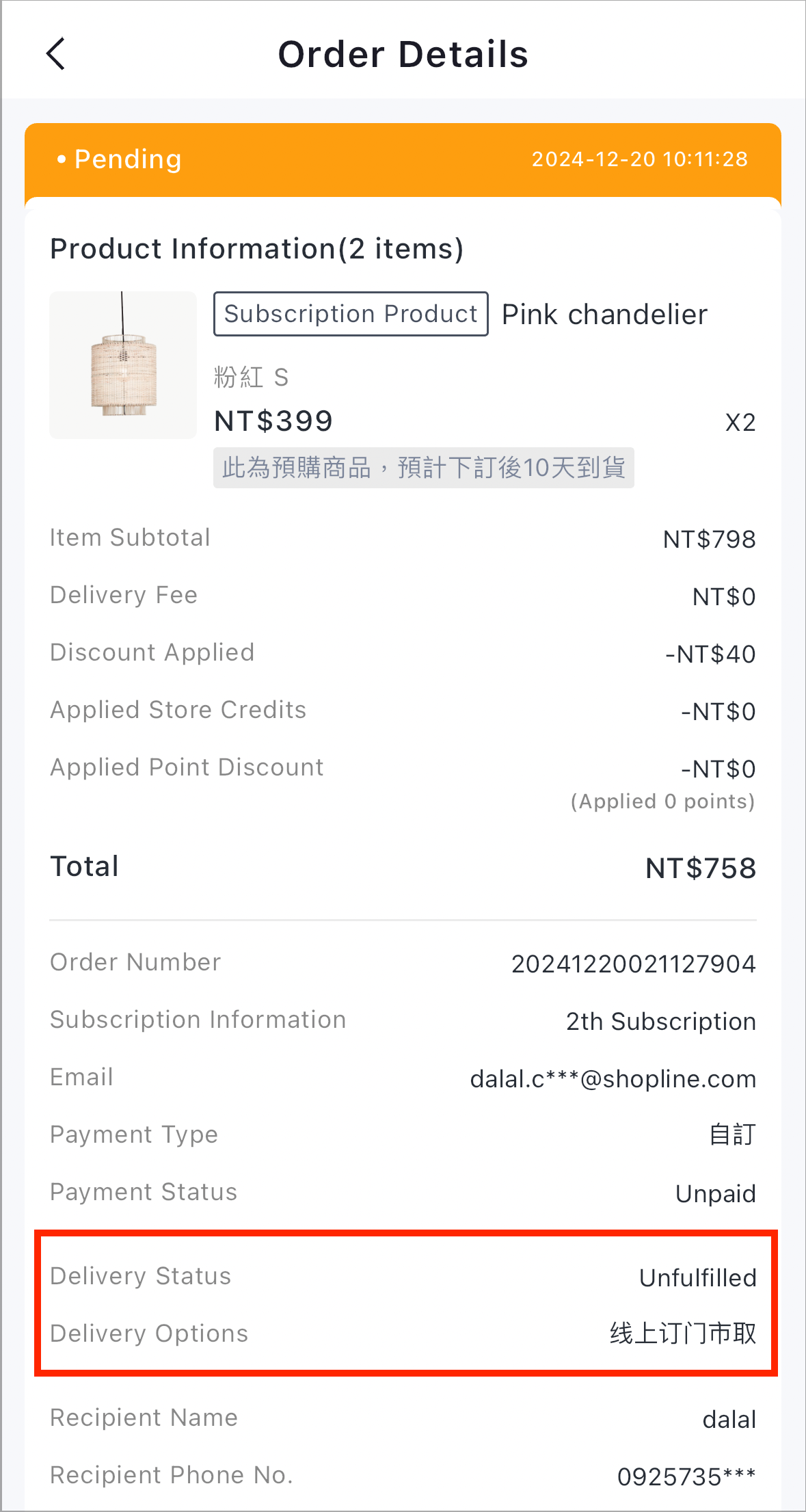Tap the back arrow icon

click(x=55, y=54)
